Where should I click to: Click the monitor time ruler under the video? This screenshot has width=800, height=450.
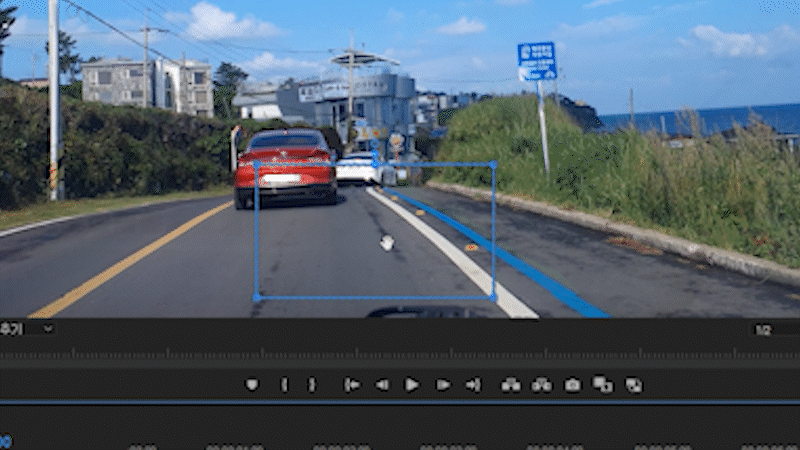(x=400, y=355)
